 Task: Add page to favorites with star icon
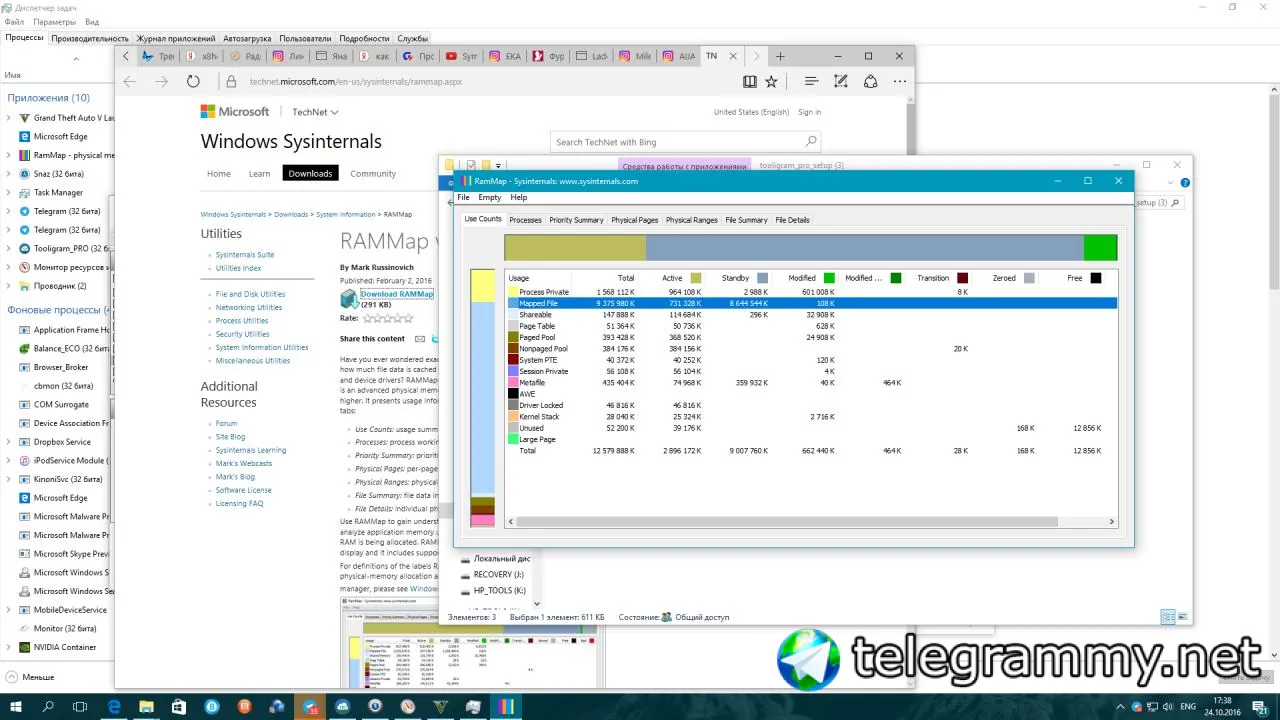pos(771,82)
